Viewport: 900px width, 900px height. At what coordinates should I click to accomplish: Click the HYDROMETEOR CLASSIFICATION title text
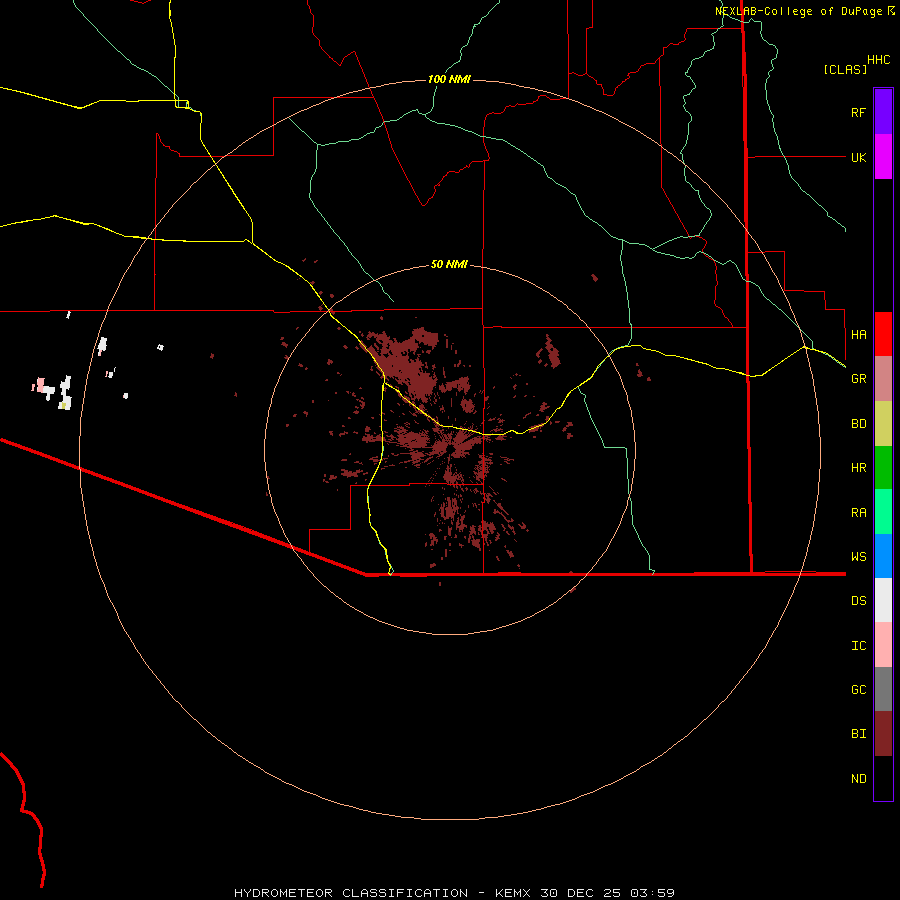pos(351,893)
